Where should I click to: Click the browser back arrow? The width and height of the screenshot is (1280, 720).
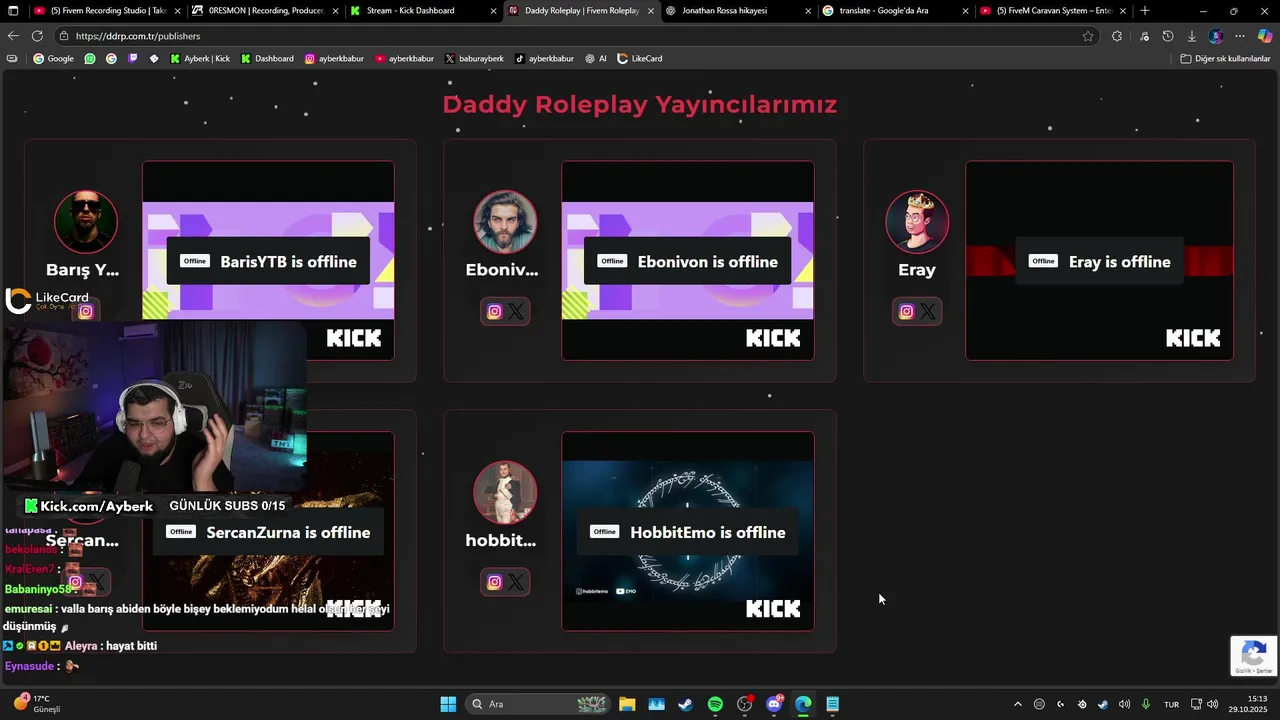[13, 36]
